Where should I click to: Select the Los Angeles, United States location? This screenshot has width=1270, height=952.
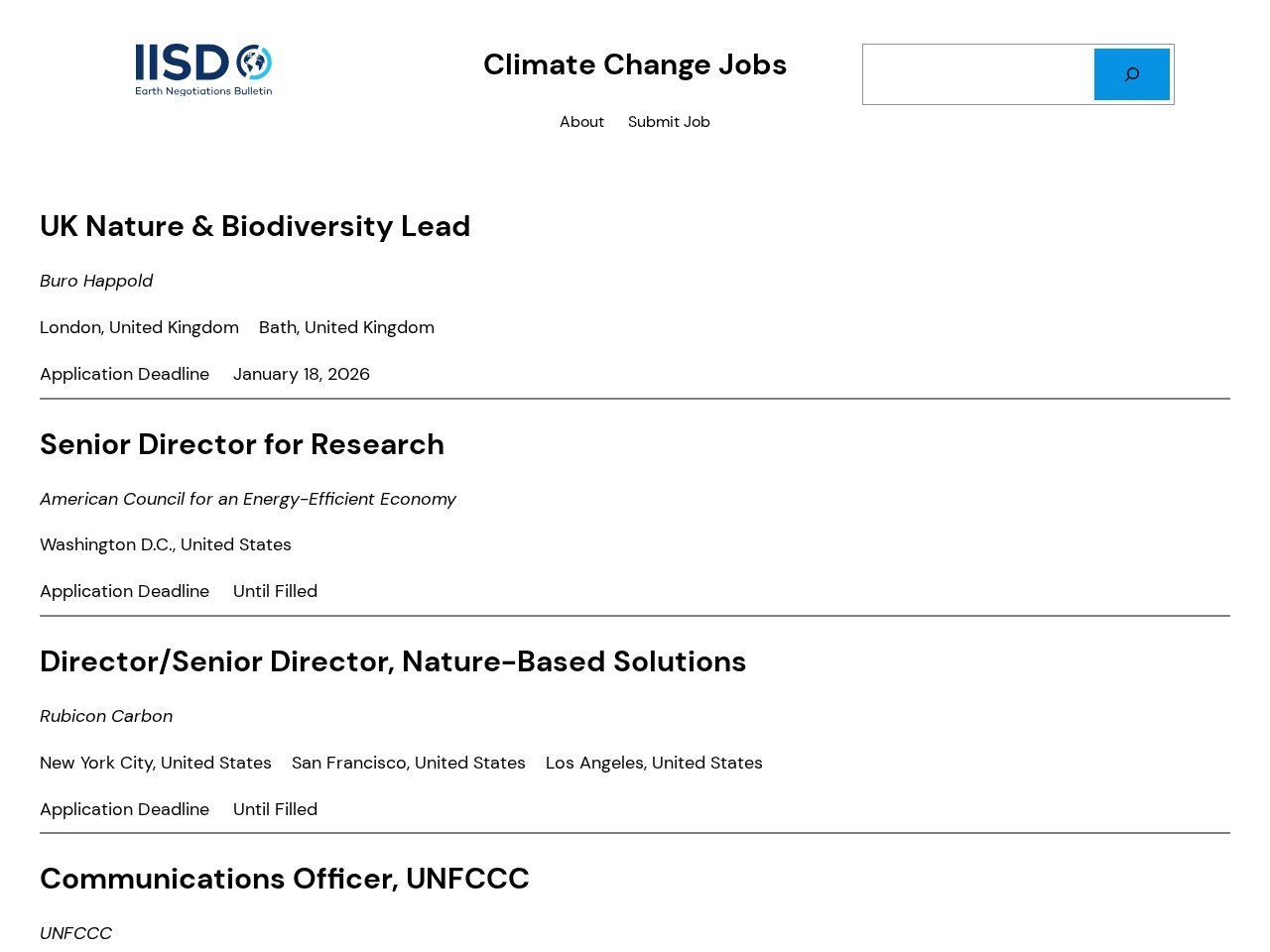tap(654, 763)
